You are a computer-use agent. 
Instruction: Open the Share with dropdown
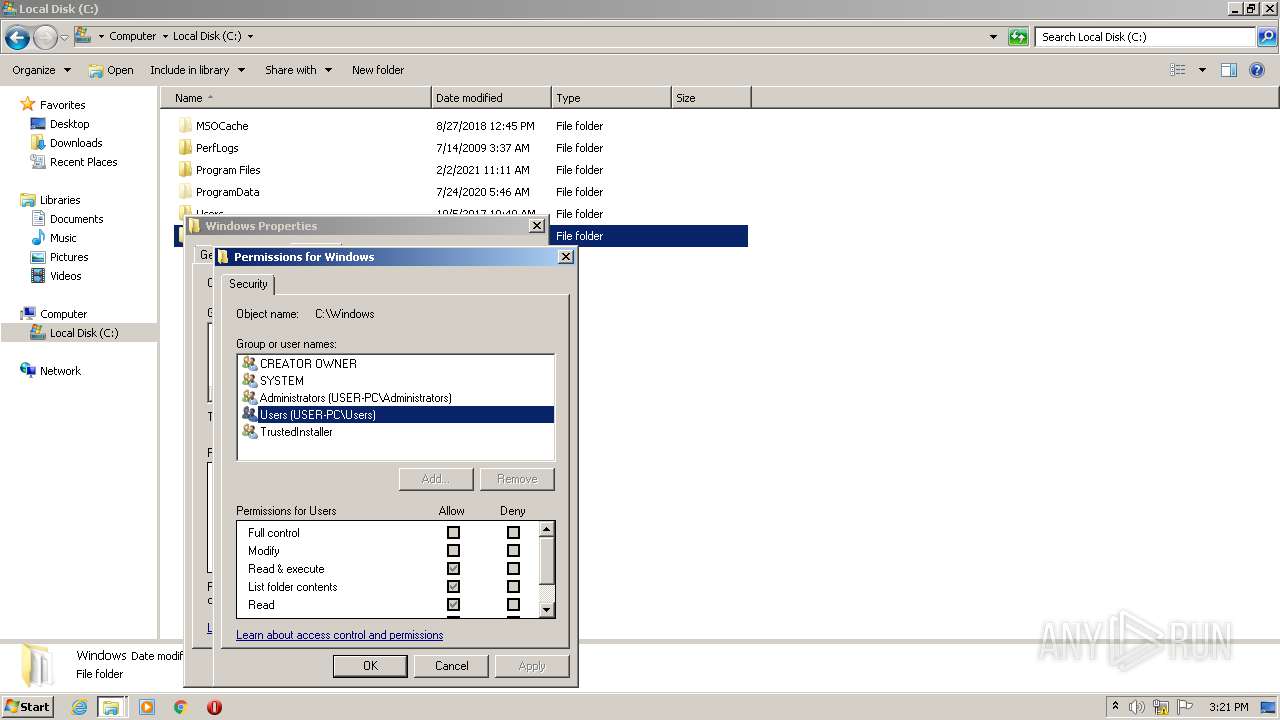pyautogui.click(x=298, y=70)
